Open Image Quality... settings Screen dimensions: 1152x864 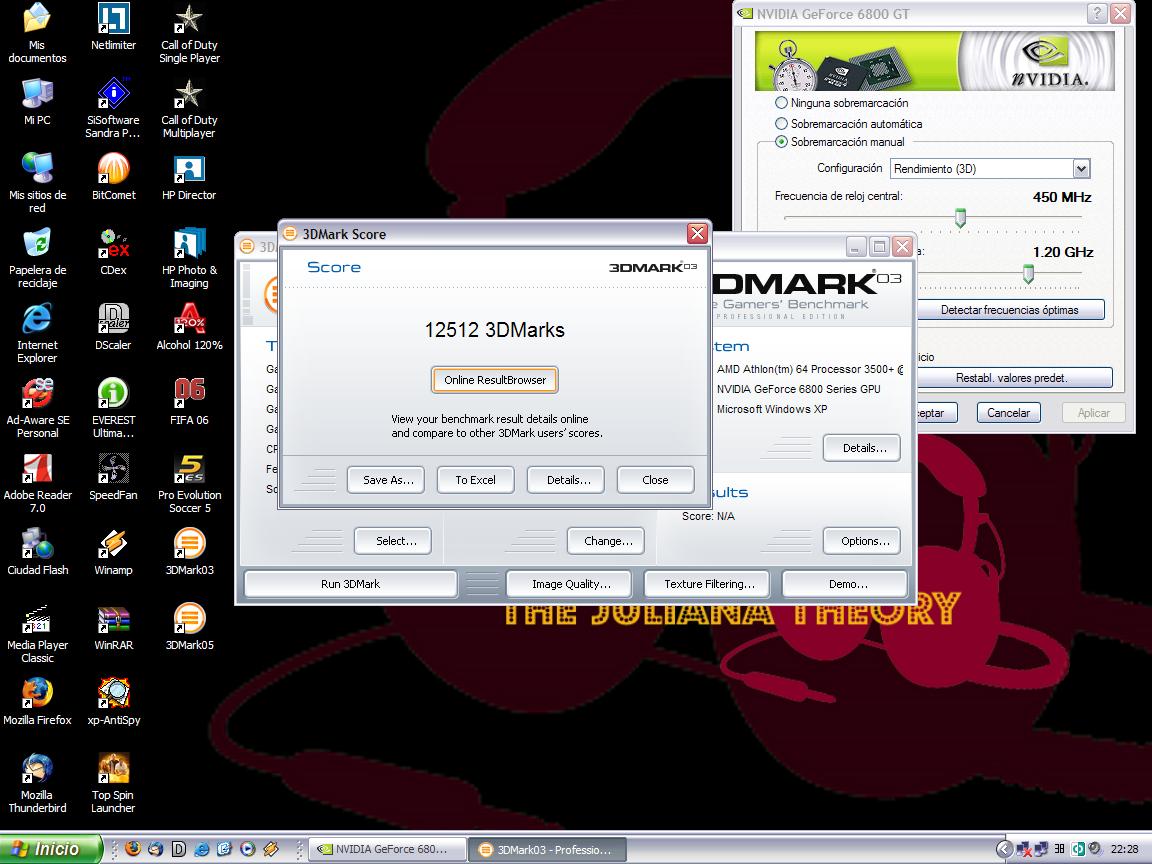(571, 584)
